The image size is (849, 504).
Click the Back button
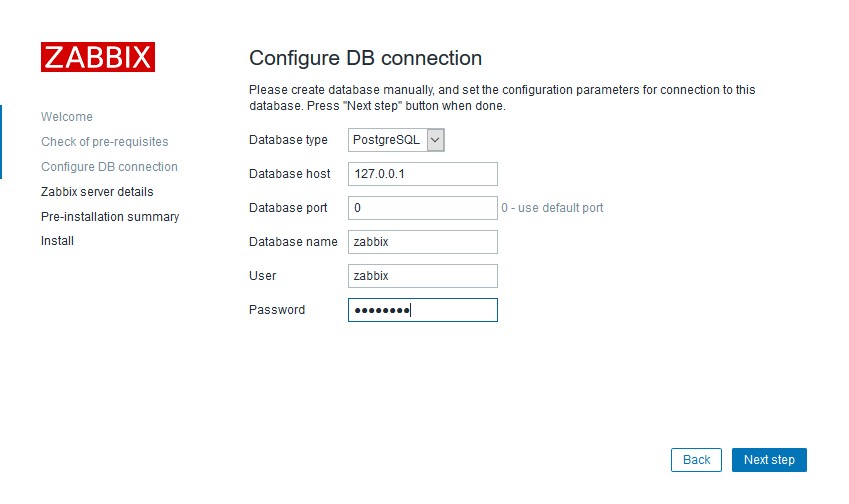click(x=696, y=460)
